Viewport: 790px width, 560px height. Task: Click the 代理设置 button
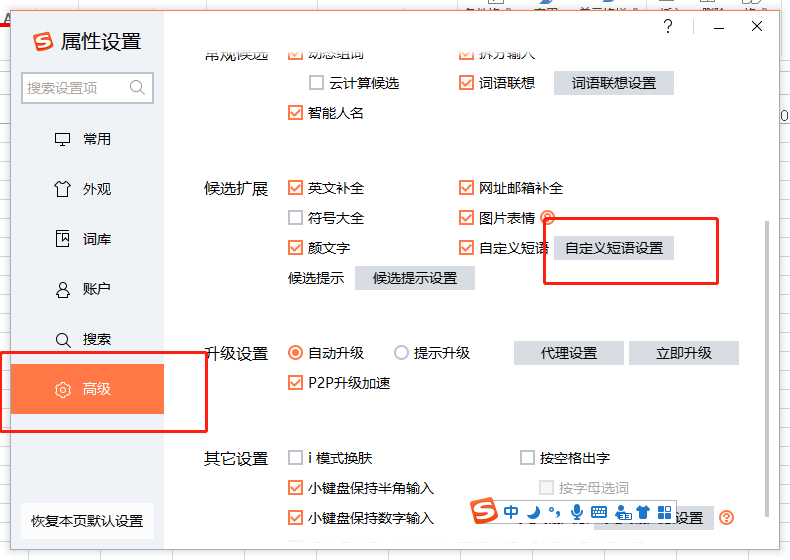tap(569, 353)
